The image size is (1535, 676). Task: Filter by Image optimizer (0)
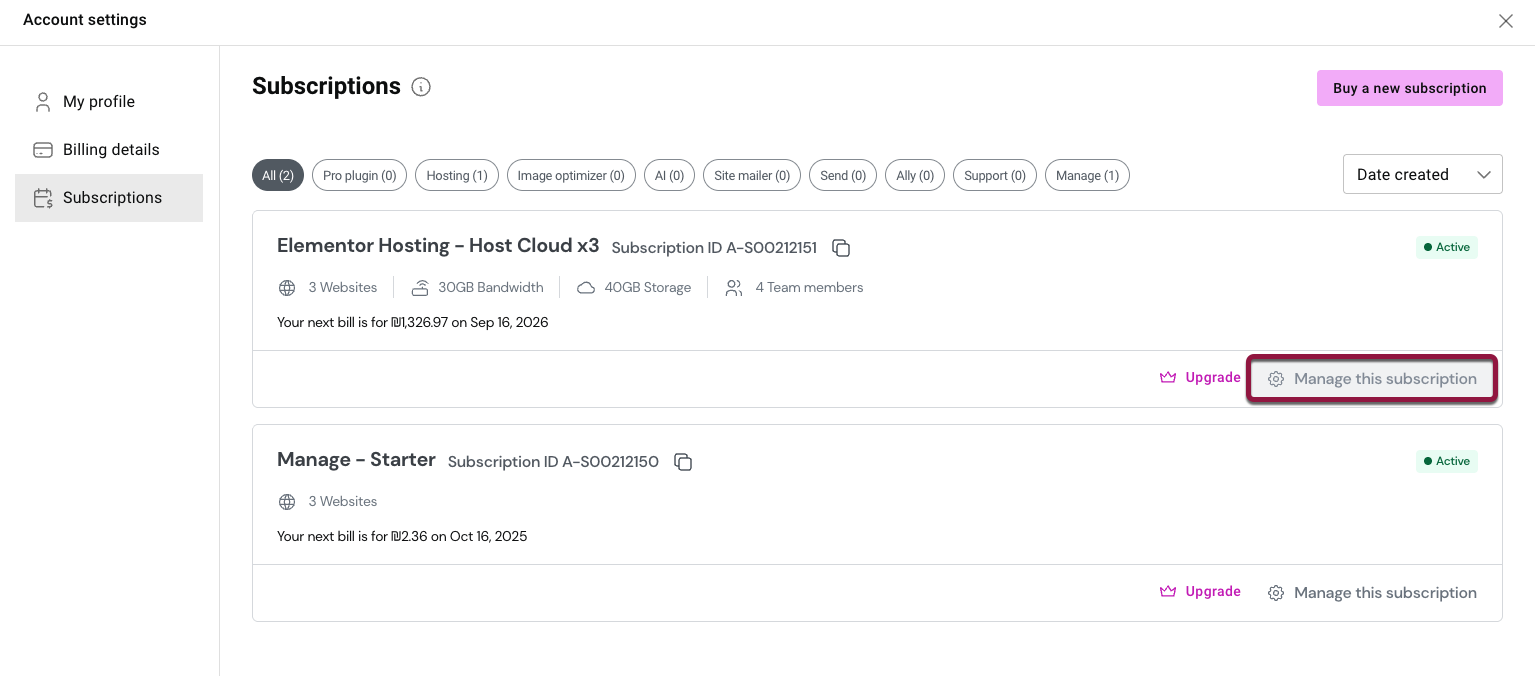pyautogui.click(x=570, y=175)
